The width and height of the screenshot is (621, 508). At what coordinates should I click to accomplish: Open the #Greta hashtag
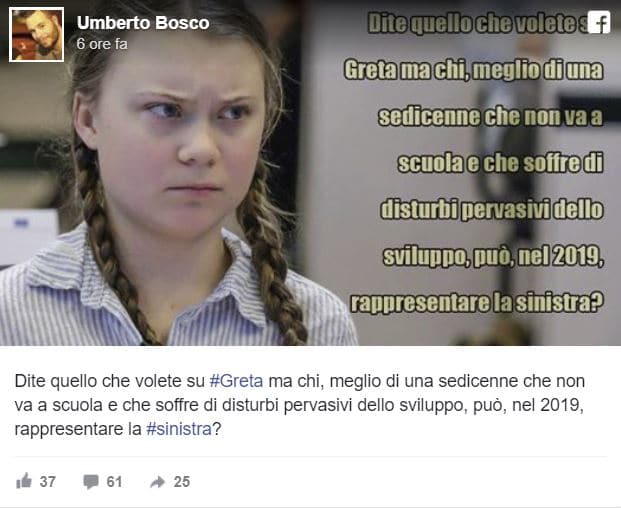236,381
